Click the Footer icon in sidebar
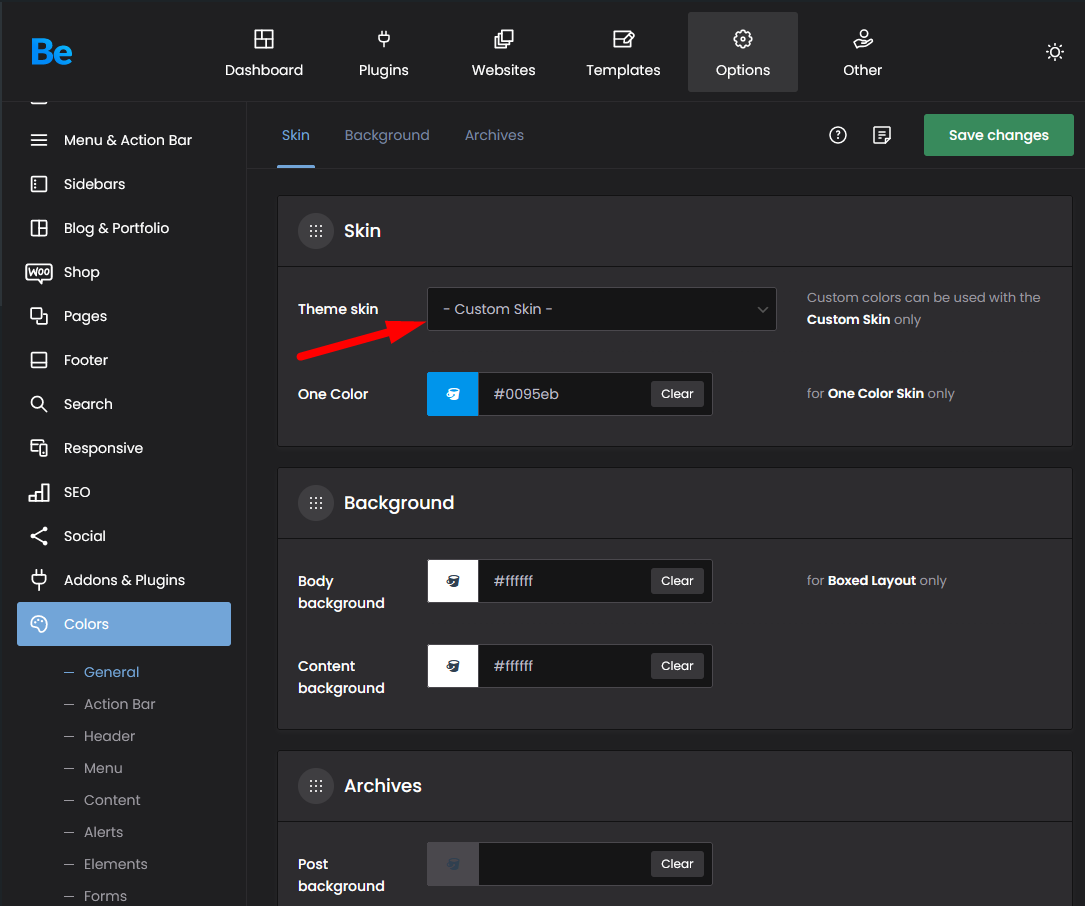Image resolution: width=1085 pixels, height=906 pixels. 39,360
